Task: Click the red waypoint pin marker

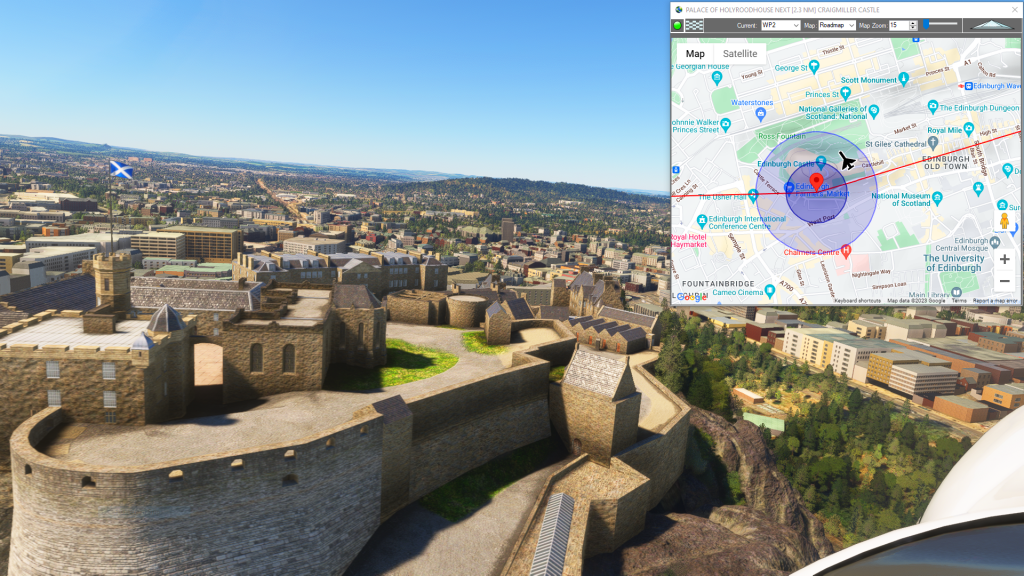Action: [815, 181]
